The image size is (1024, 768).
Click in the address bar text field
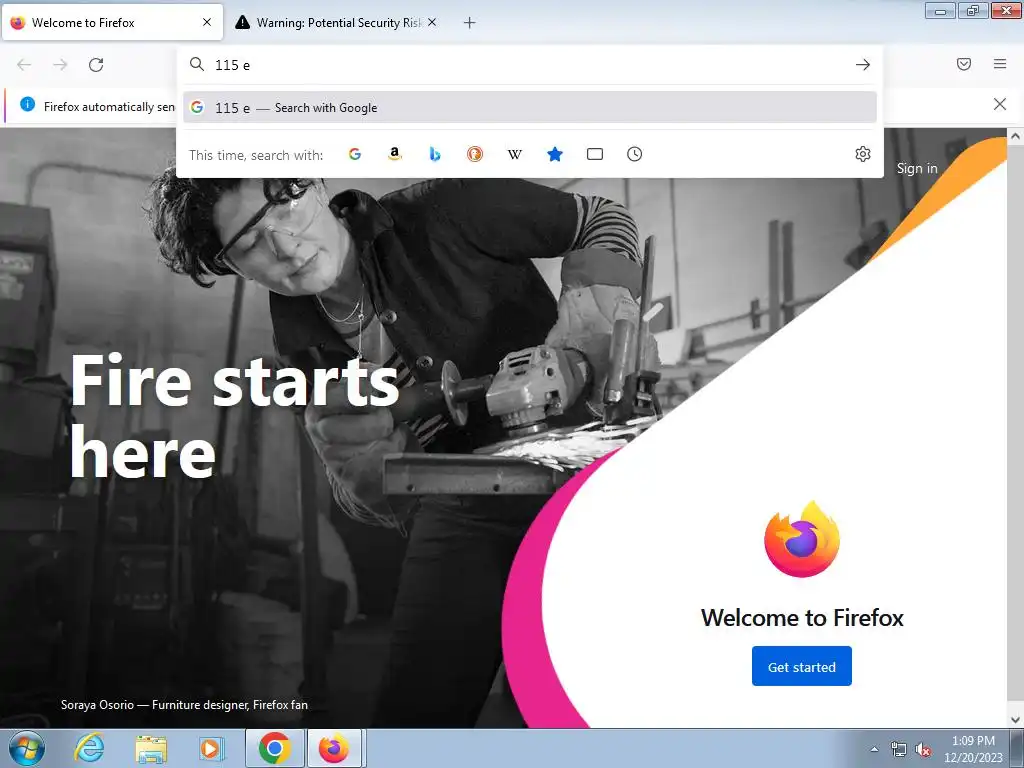point(529,65)
